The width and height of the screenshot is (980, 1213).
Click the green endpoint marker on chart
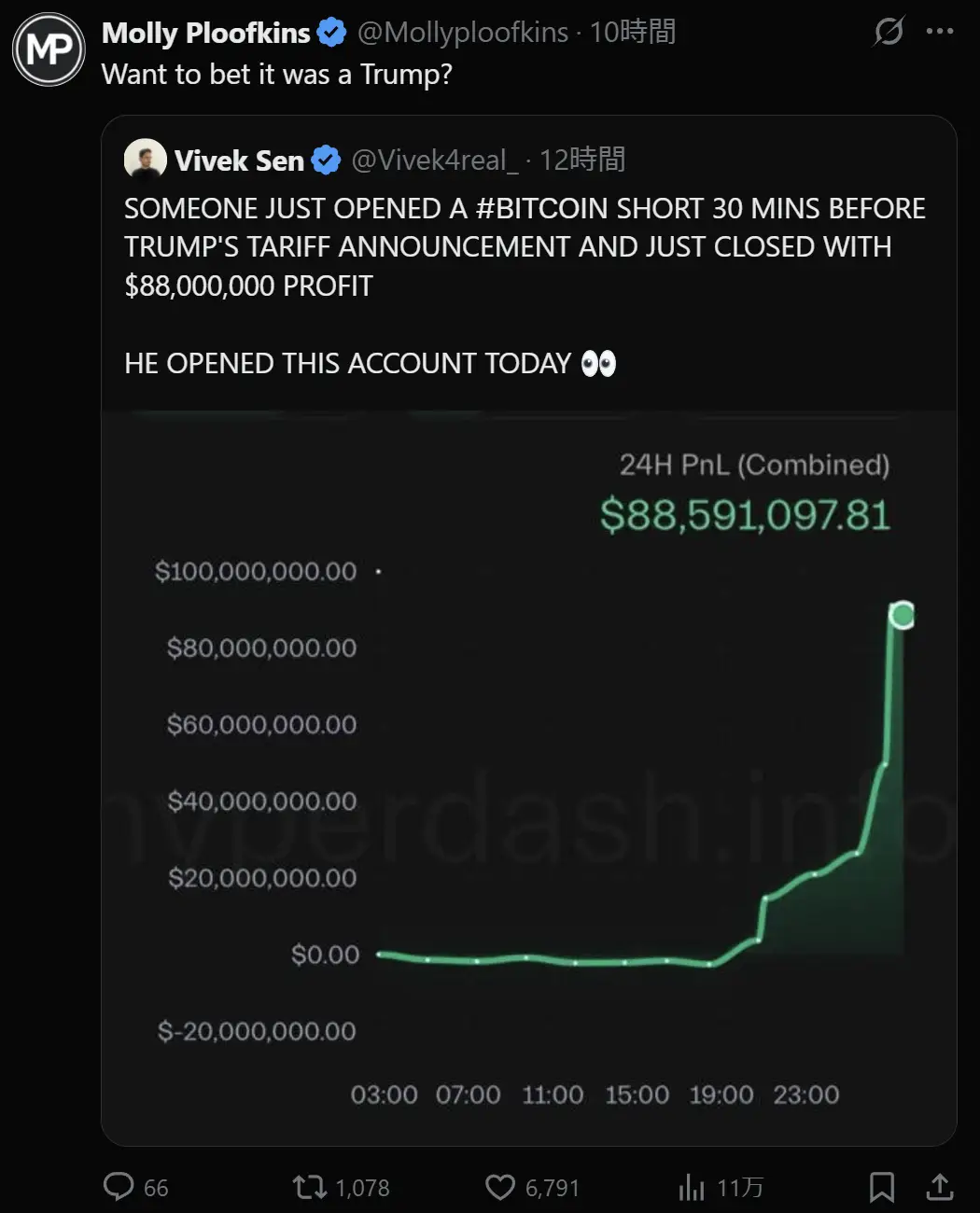coord(902,615)
